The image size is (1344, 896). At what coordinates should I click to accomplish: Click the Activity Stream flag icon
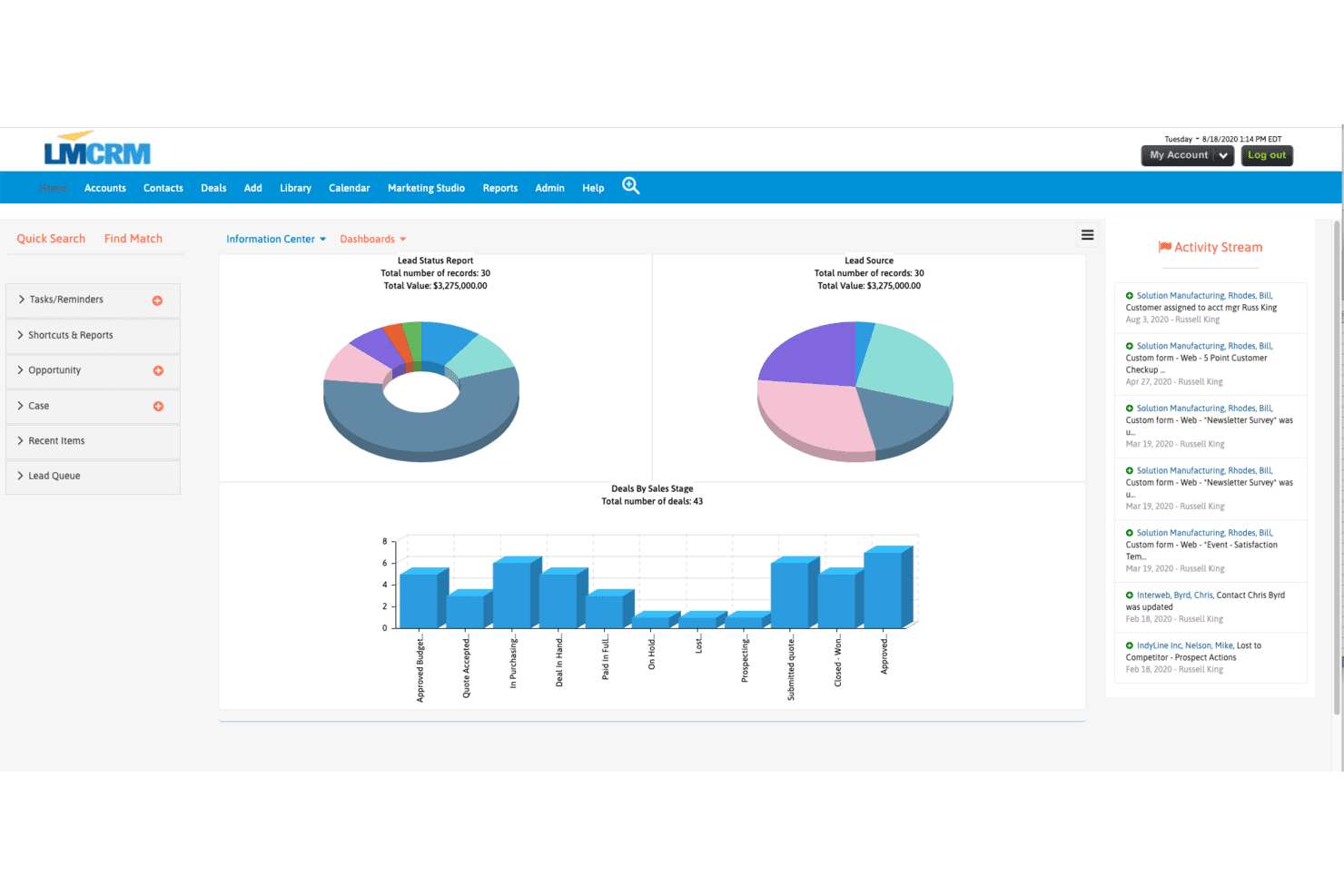click(1164, 247)
